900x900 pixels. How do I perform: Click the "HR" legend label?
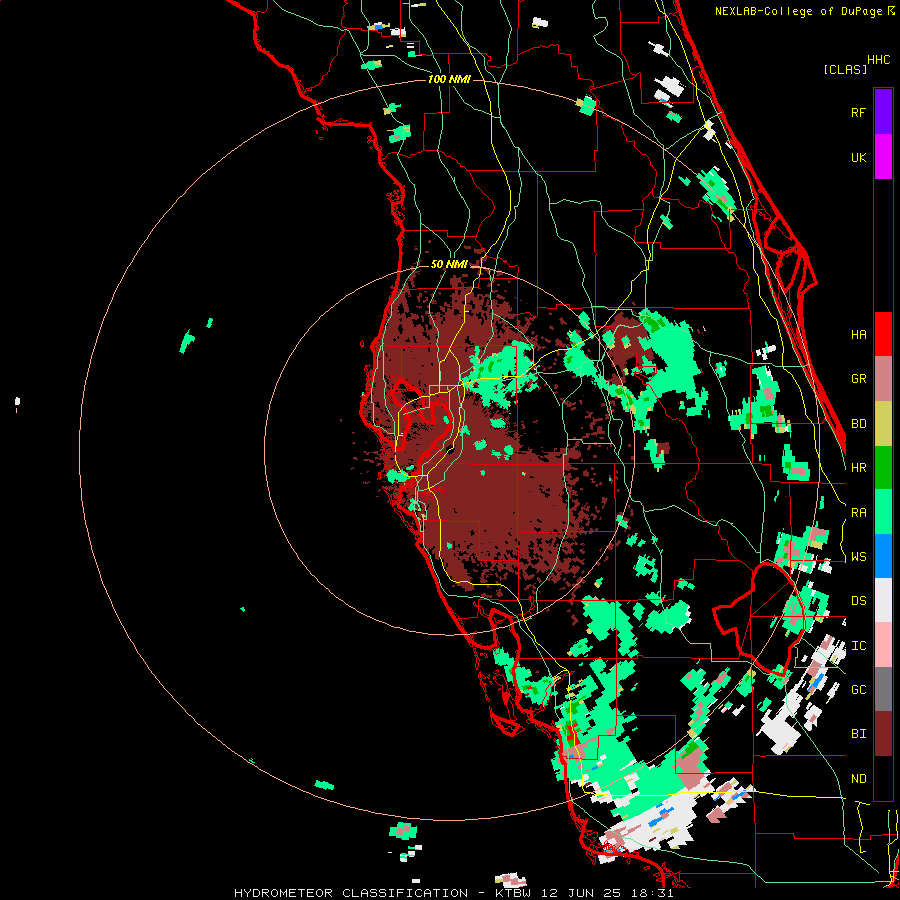tap(858, 468)
